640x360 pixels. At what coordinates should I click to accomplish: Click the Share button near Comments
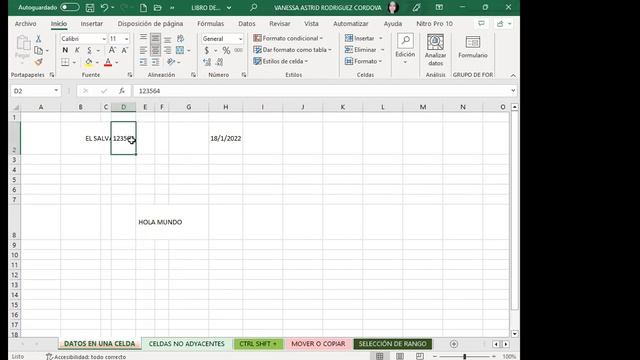tap(504, 24)
